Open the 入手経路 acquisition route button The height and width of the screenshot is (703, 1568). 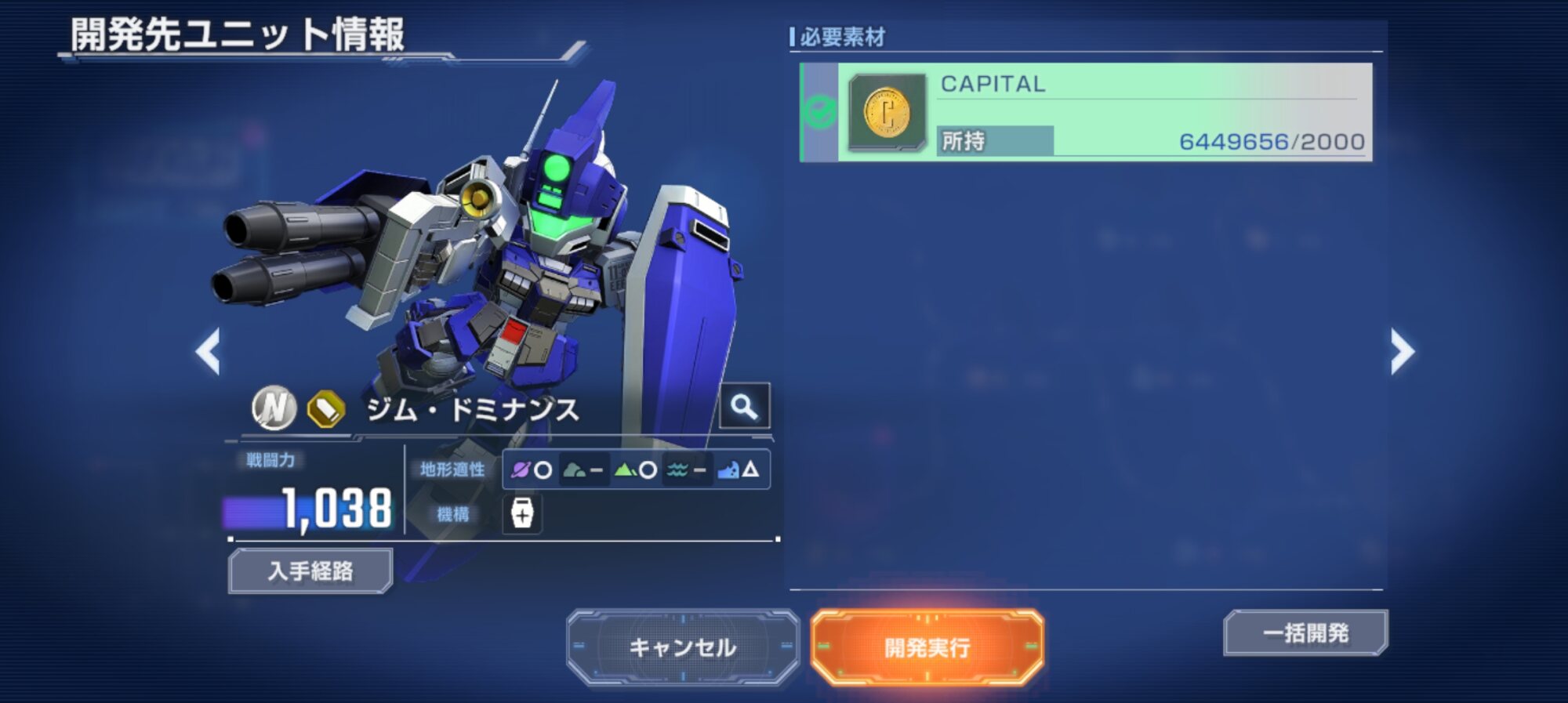click(x=310, y=571)
